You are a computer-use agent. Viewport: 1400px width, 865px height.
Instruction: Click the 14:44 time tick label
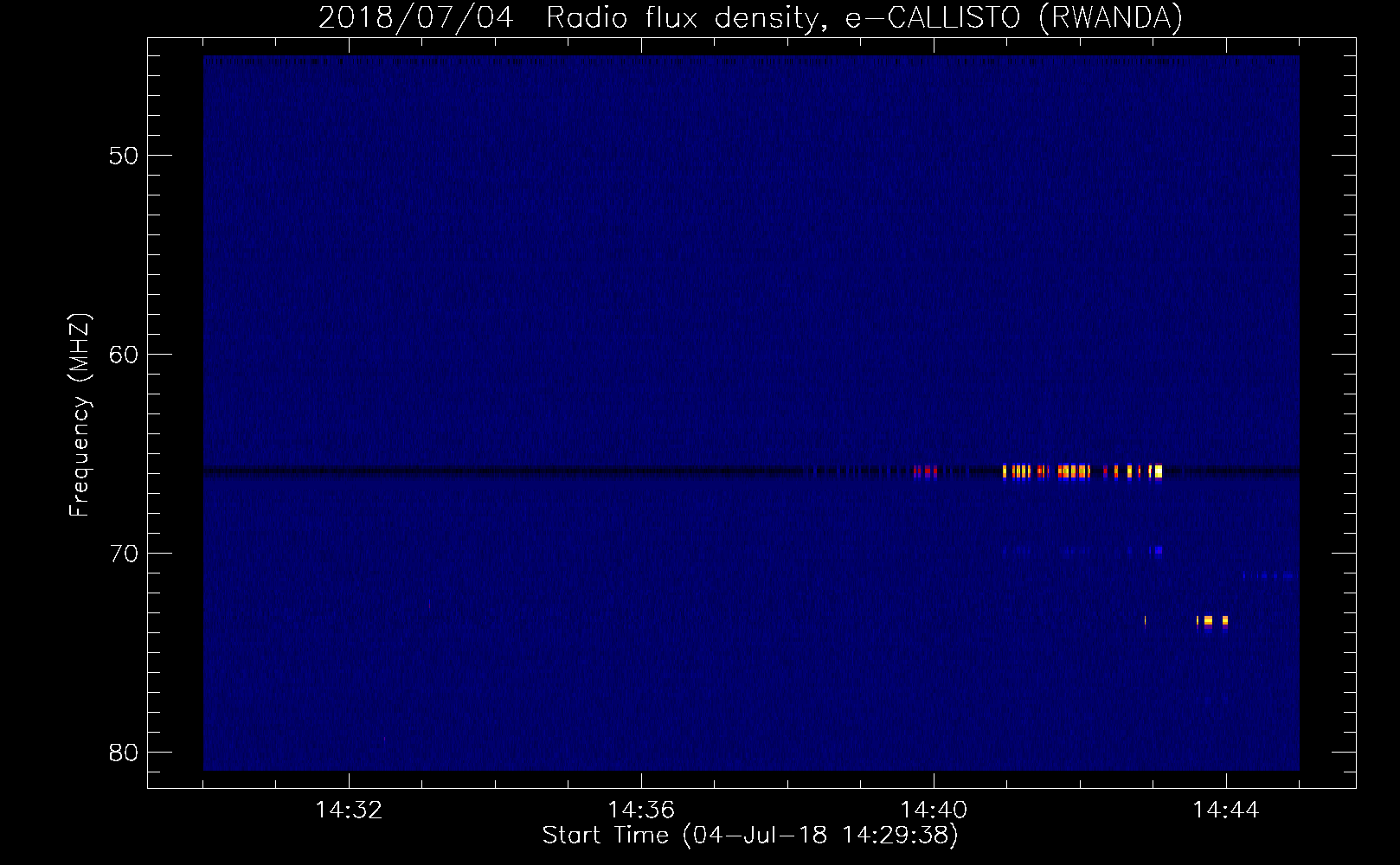click(1226, 811)
